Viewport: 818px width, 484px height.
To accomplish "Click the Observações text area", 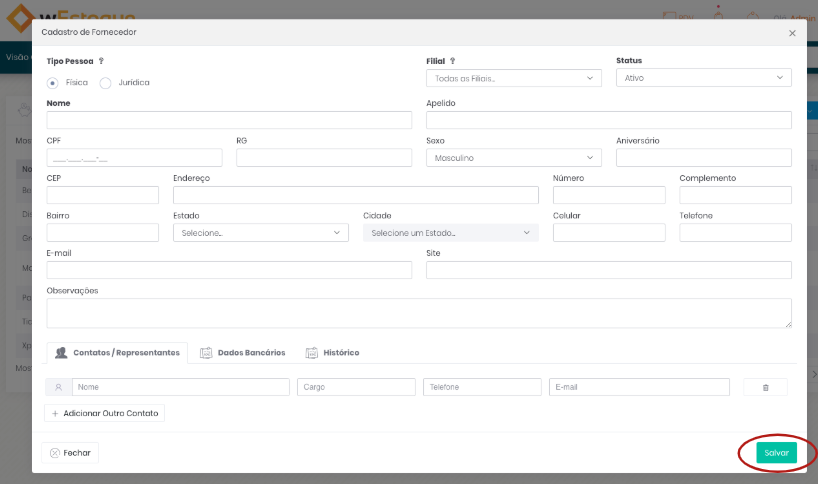I will (x=419, y=313).
